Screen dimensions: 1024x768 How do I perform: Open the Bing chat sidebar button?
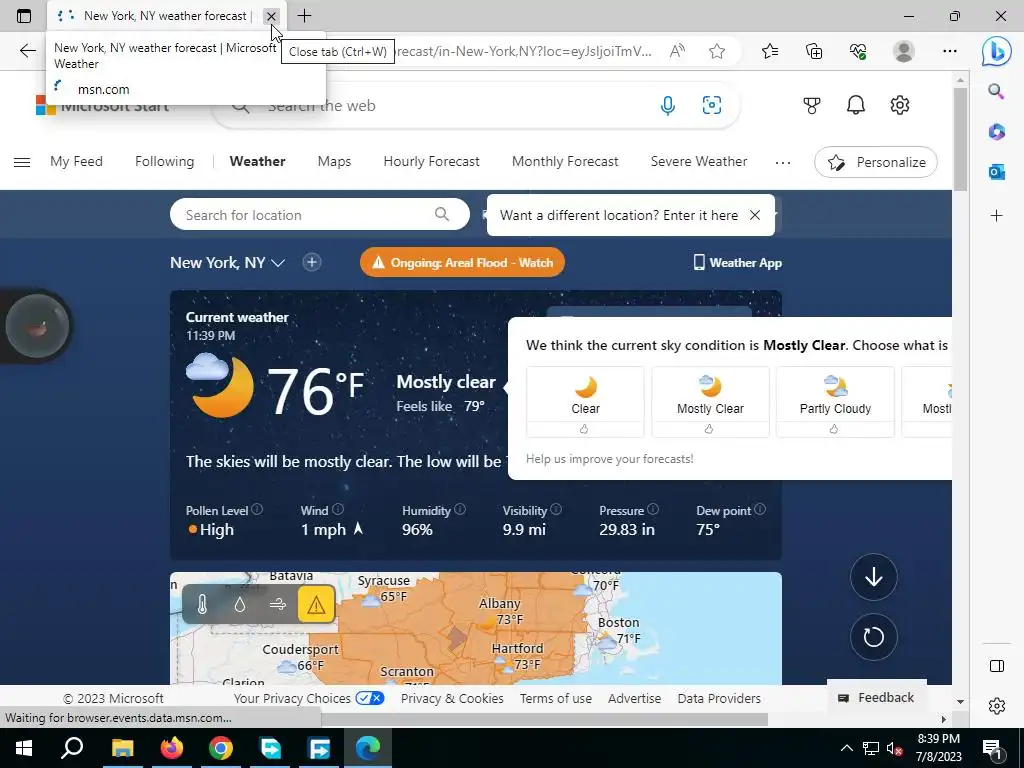(x=997, y=52)
